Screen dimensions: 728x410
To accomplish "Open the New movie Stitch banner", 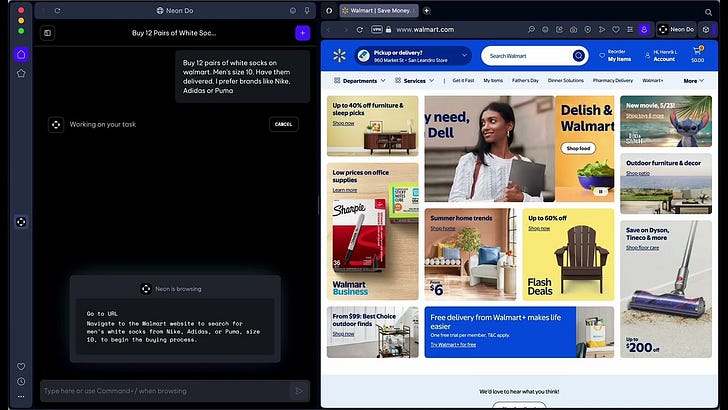I will pyautogui.click(x=666, y=121).
